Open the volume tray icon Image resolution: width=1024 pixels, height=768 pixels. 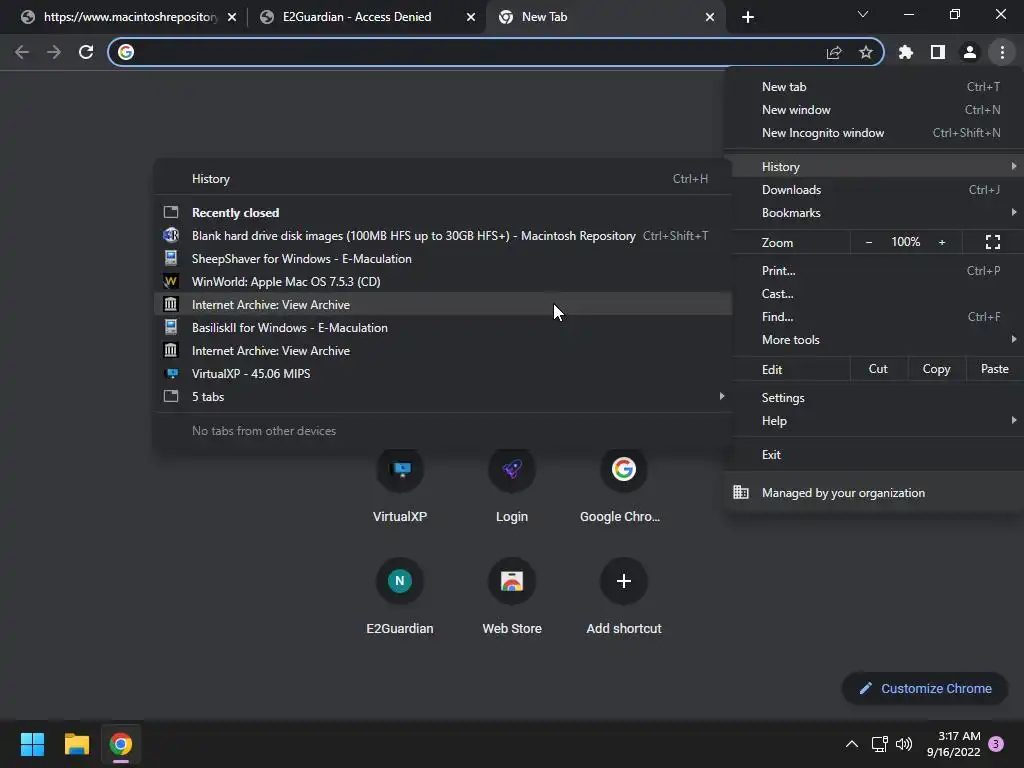pyautogui.click(x=904, y=744)
